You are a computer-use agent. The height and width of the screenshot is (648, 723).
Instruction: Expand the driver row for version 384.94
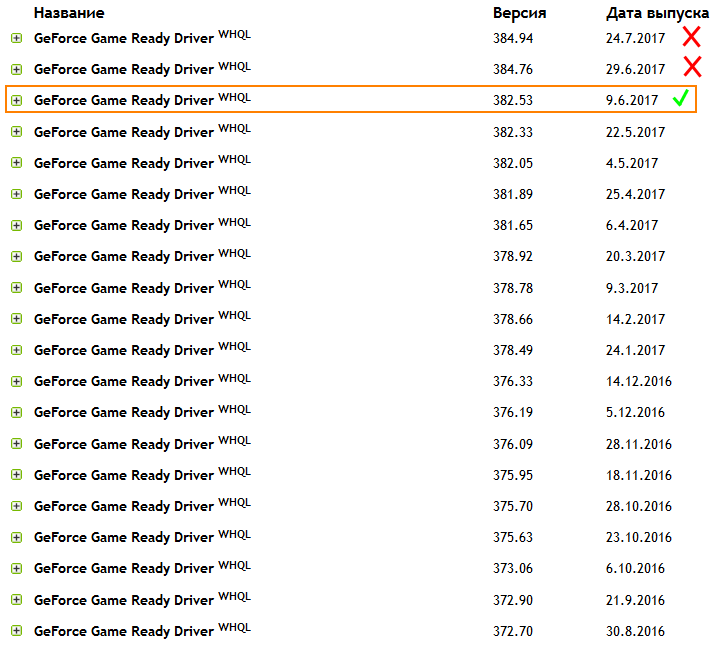point(17,38)
